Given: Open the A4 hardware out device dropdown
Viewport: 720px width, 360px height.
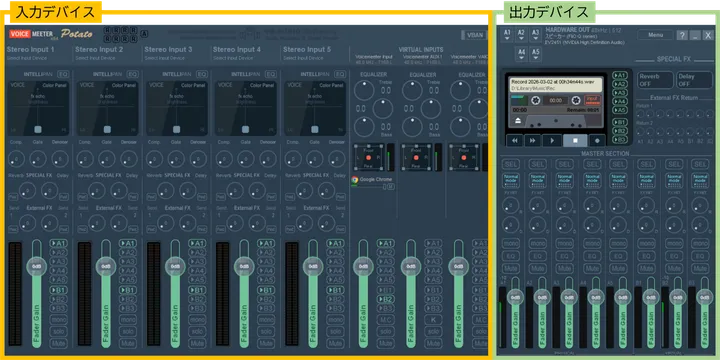Looking at the screenshot, I should coord(521,54).
